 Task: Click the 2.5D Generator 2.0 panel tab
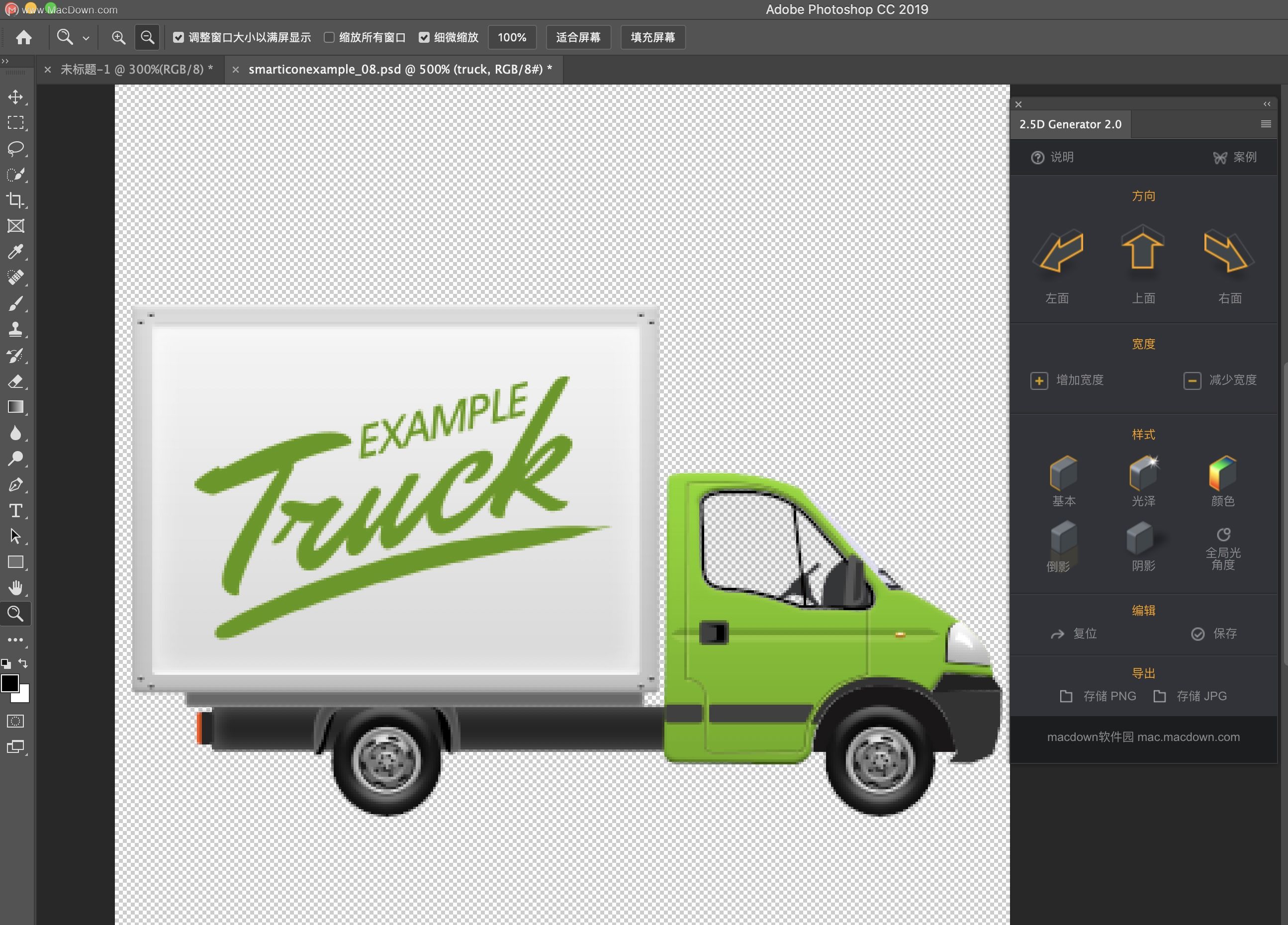coord(1070,124)
